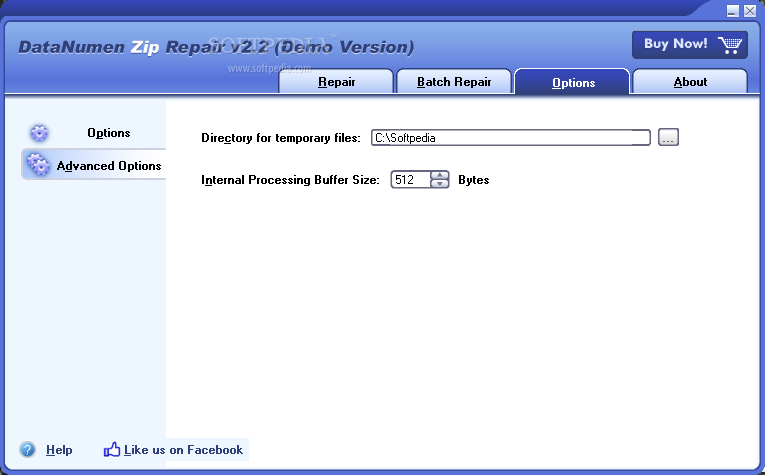The height and width of the screenshot is (475, 765).
Task: Browse for temporary files directory
Action: pos(668,138)
